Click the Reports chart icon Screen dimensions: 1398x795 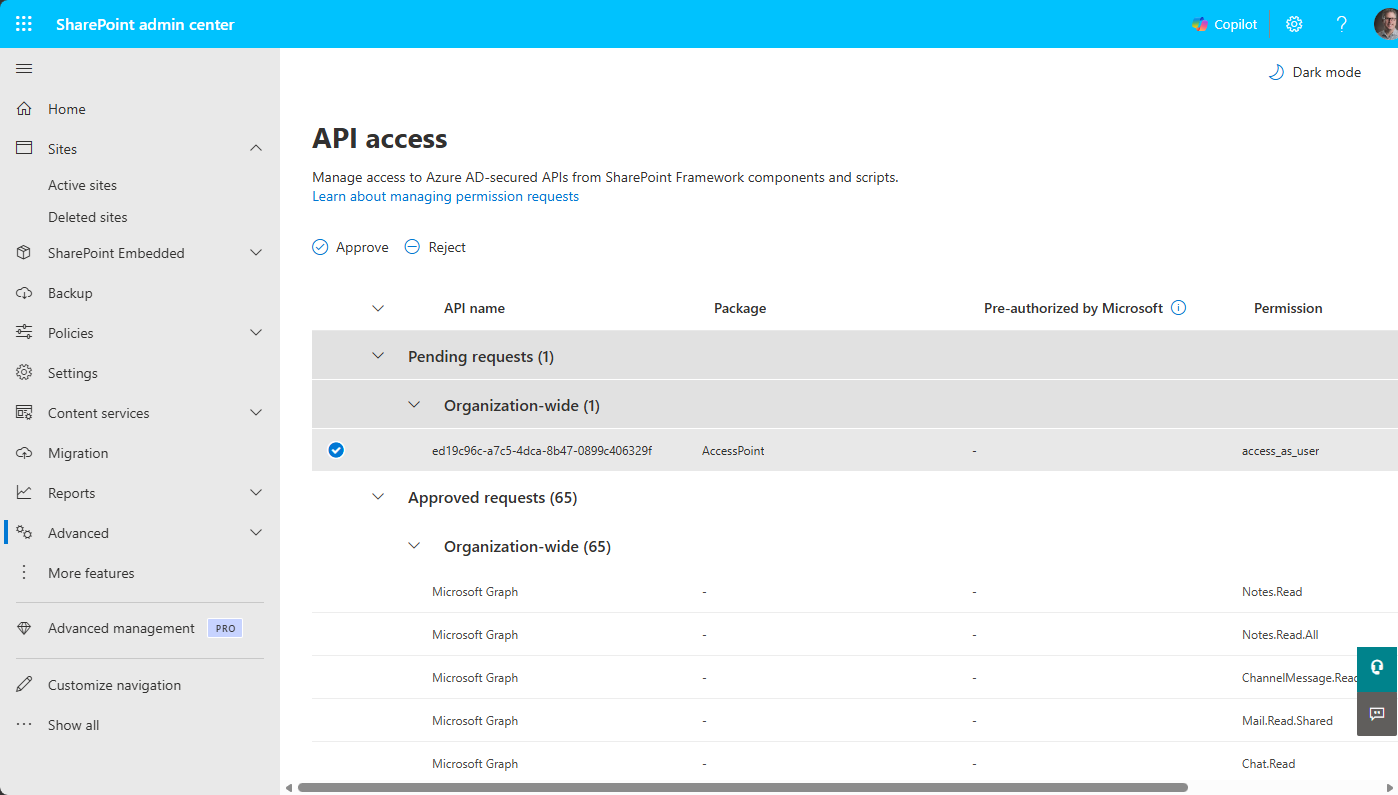point(25,493)
